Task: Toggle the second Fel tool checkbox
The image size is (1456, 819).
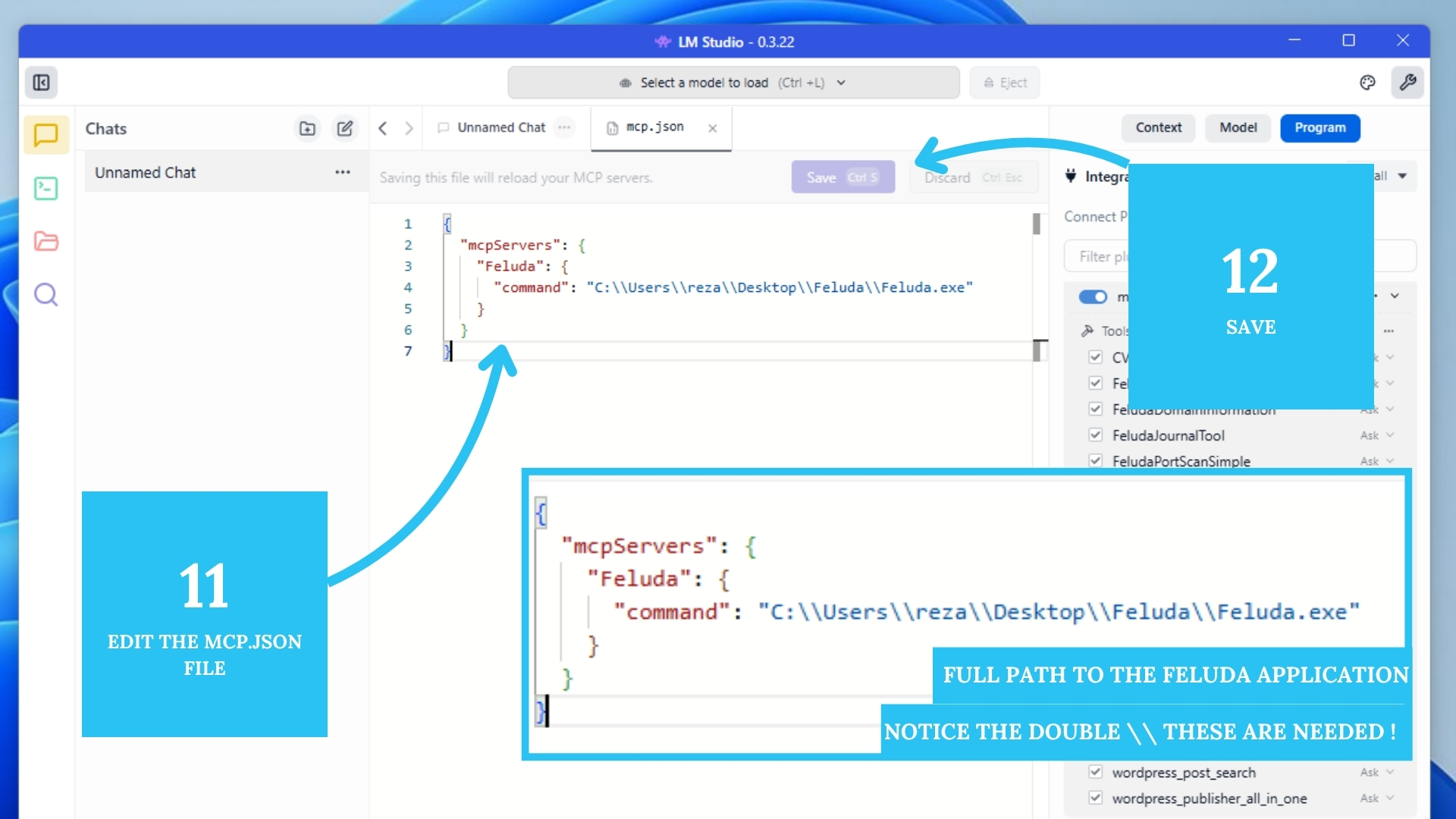Action: [1095, 383]
